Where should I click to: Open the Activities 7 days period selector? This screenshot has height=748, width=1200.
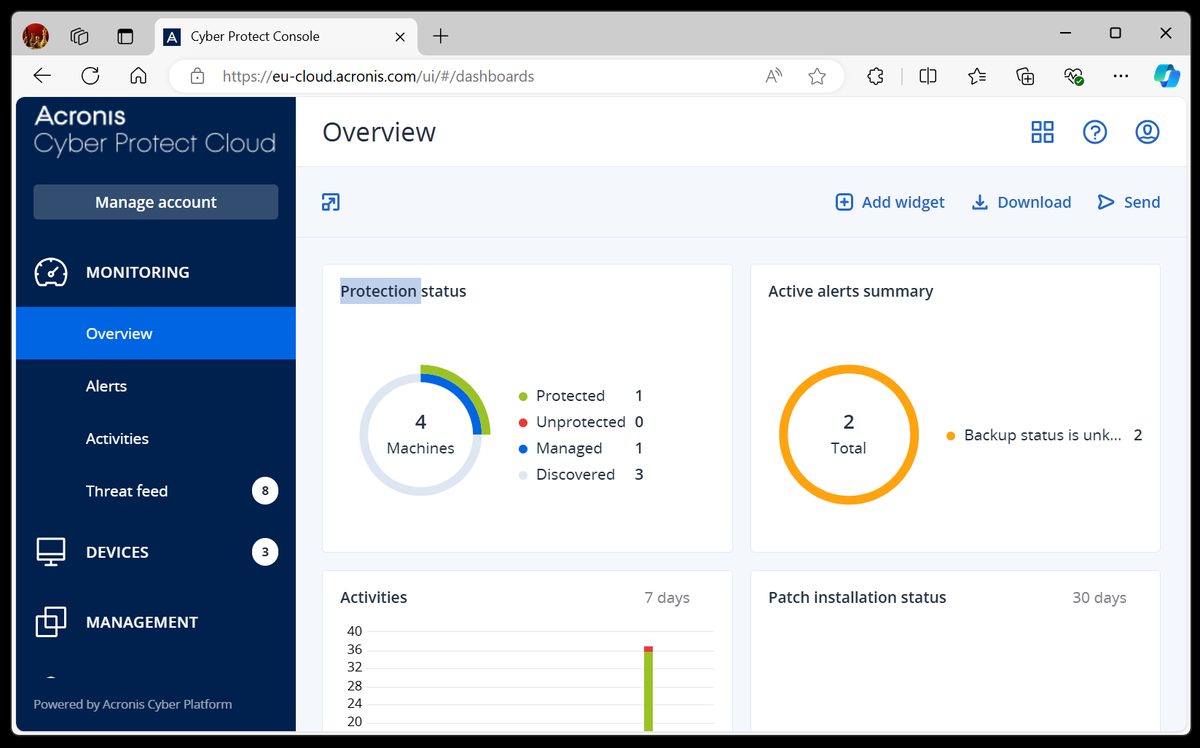(667, 597)
